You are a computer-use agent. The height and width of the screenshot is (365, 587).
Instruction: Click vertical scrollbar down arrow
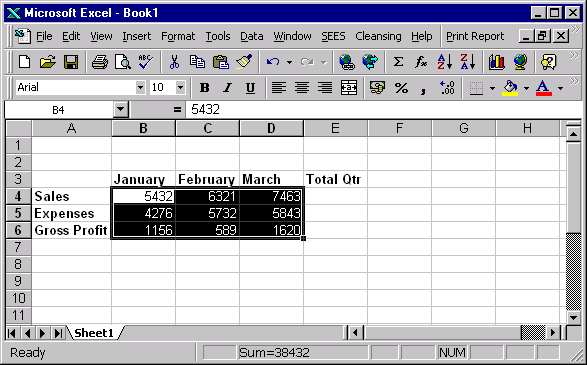(573, 318)
